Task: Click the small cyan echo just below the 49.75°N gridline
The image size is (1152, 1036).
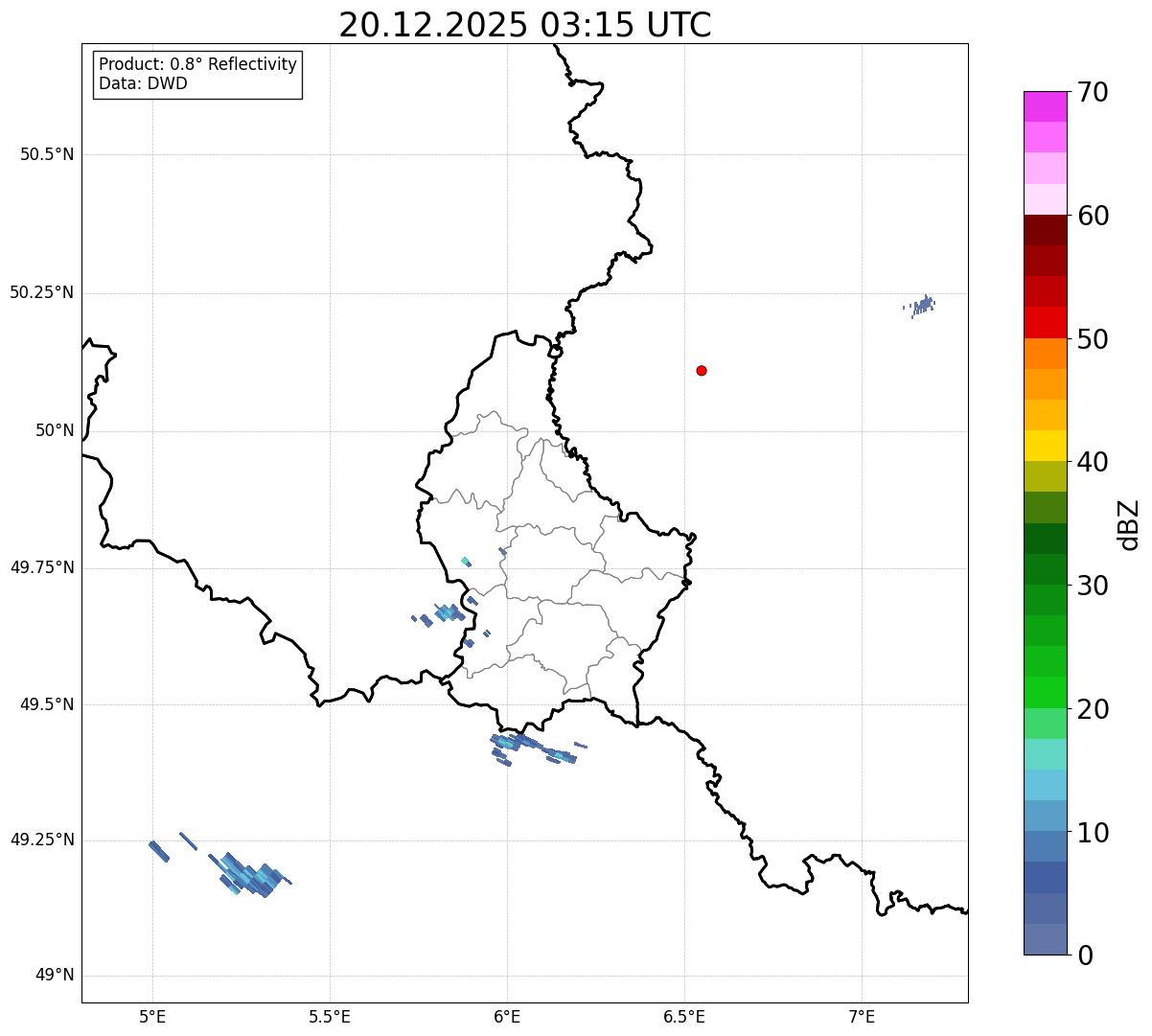Action: (x=466, y=562)
